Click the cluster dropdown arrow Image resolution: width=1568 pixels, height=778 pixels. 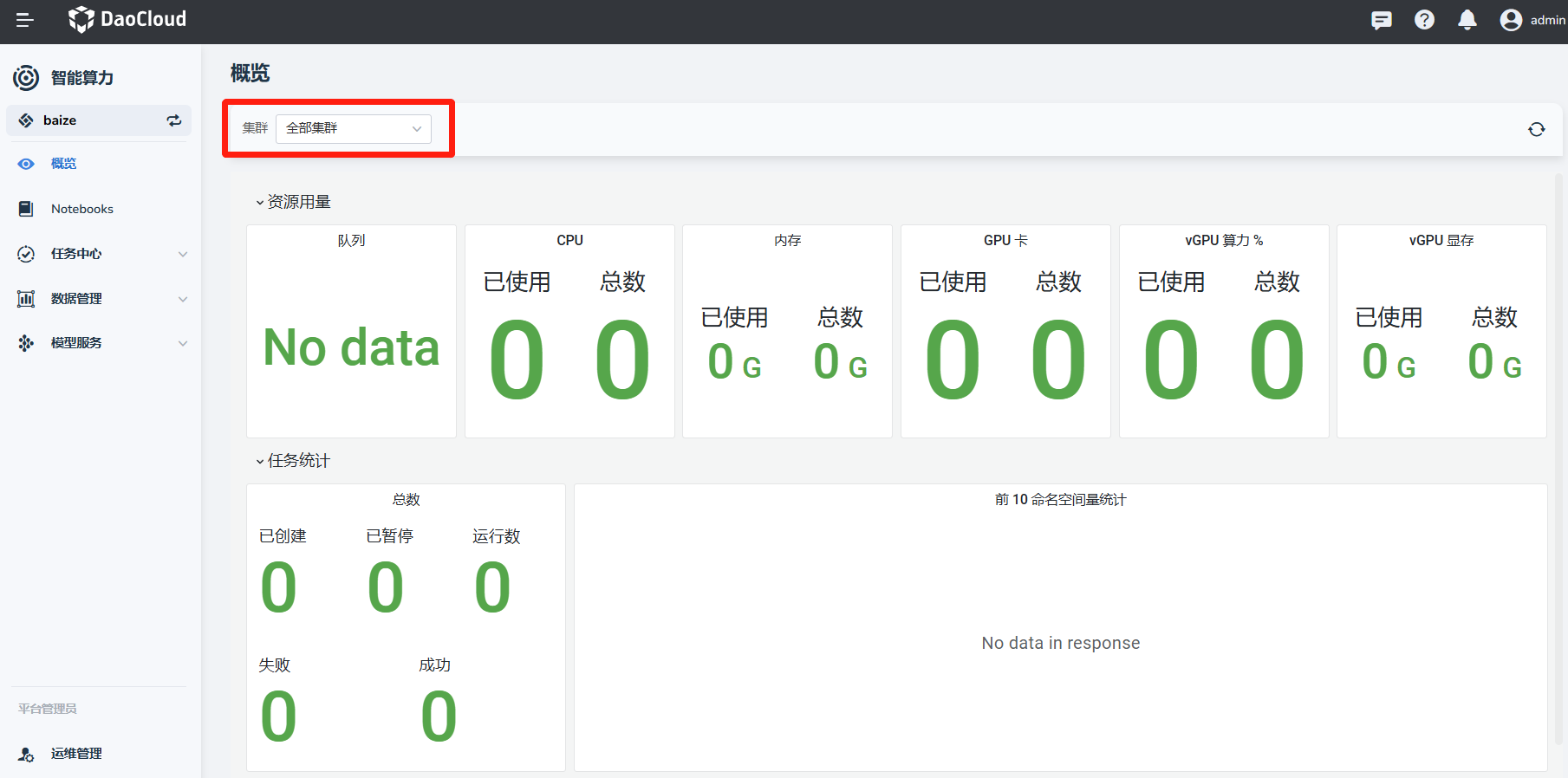(x=417, y=129)
